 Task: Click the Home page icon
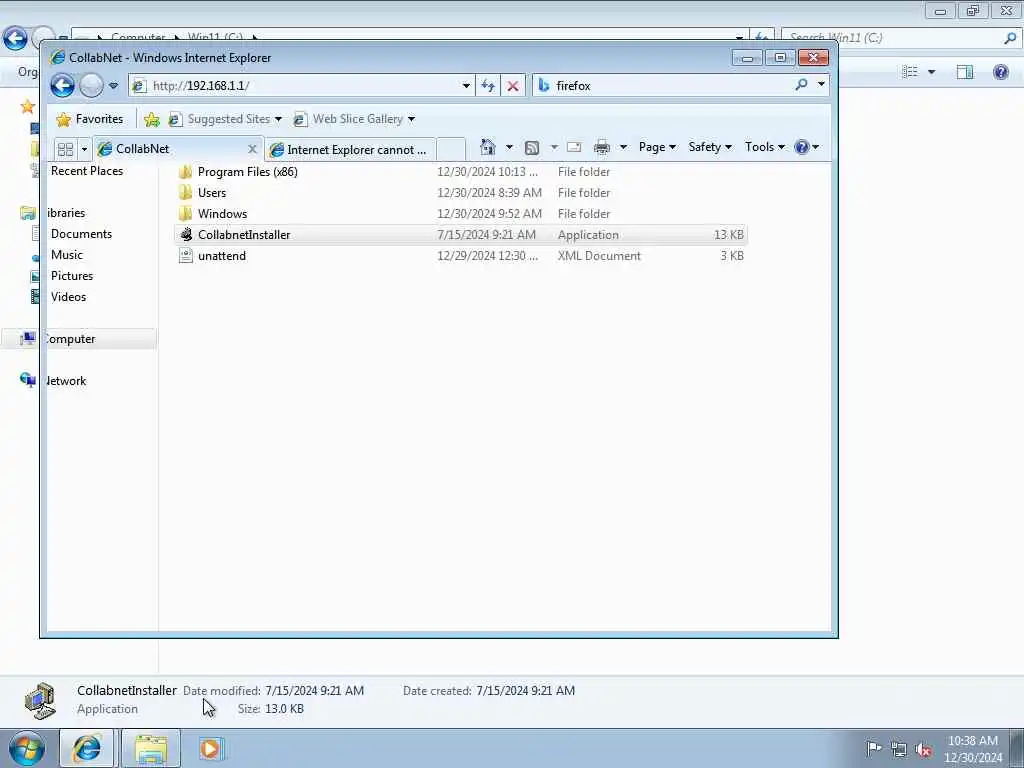[x=488, y=147]
